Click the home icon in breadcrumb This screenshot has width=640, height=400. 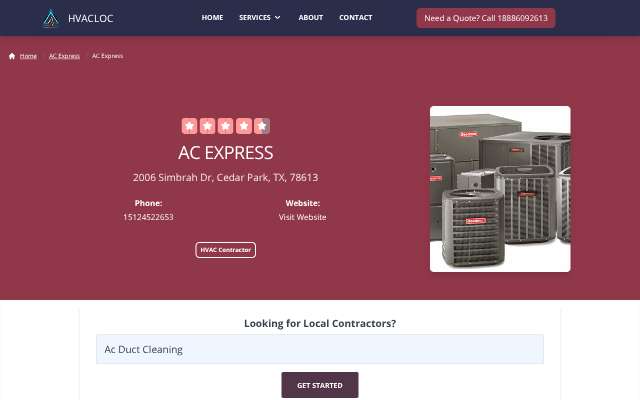click(x=12, y=56)
